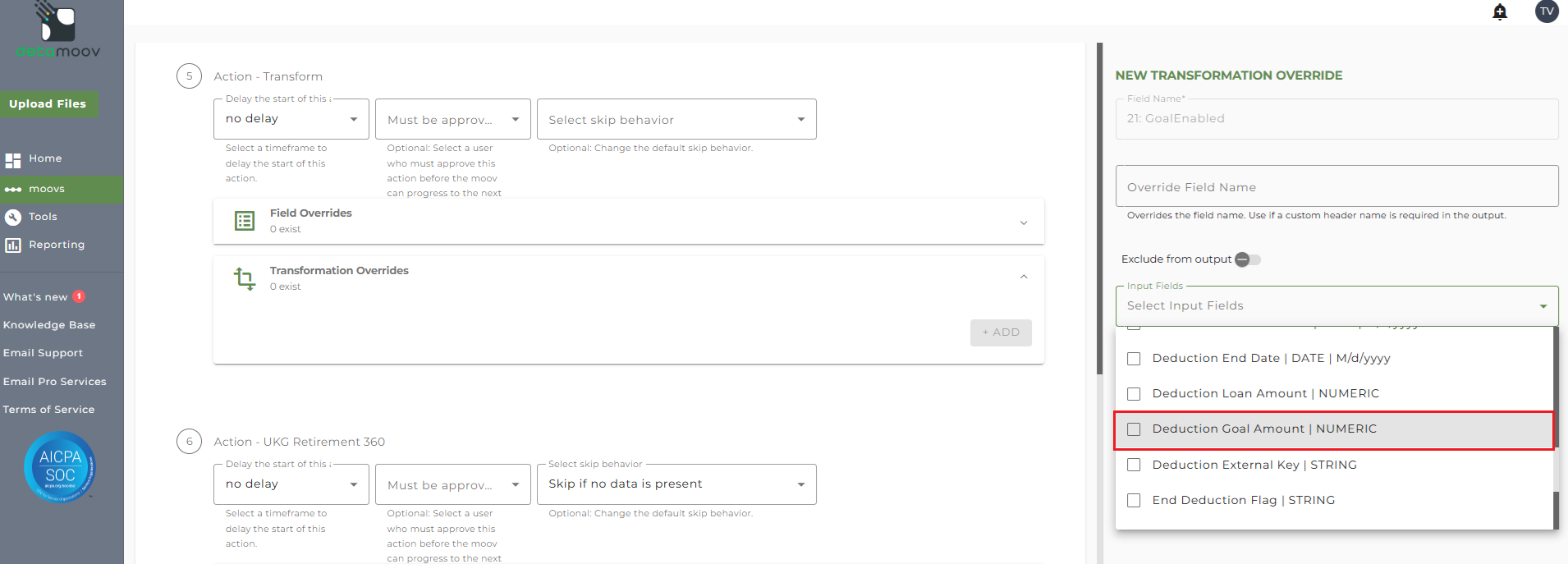Toggle the Exclude from output switch
Viewport: 1568px width, 564px height.
[1247, 259]
